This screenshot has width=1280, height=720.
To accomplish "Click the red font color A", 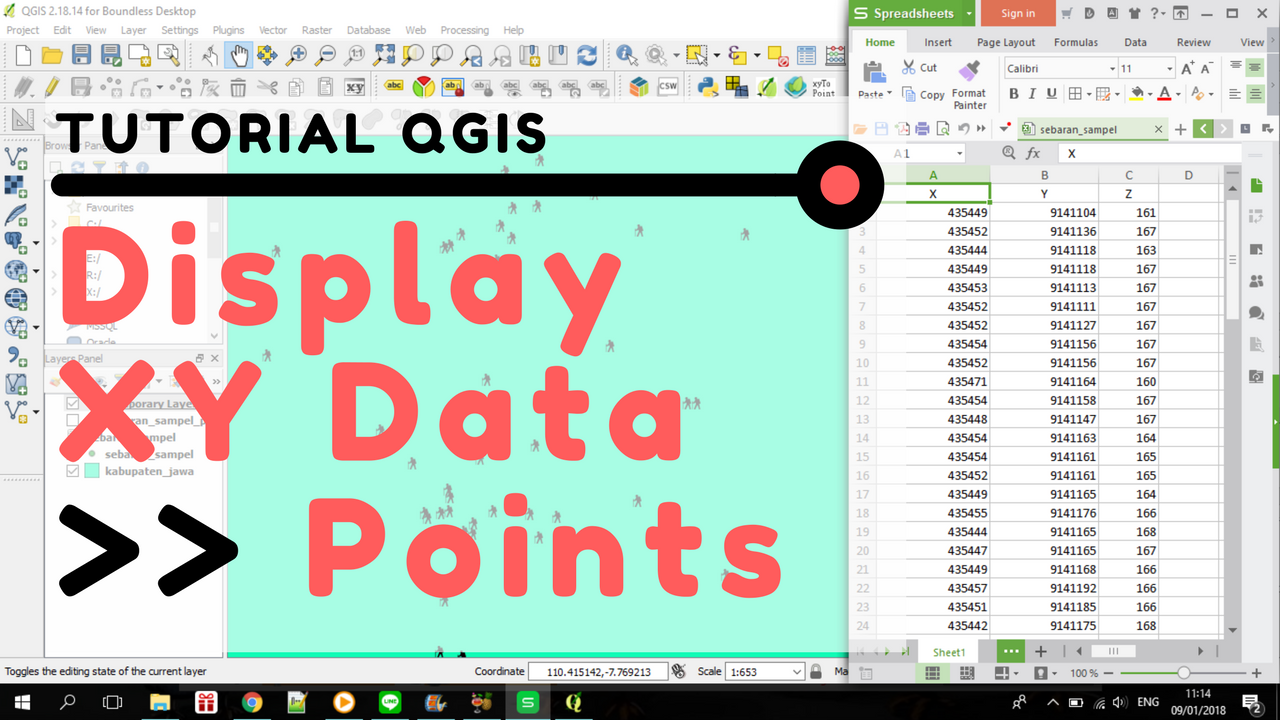I will (1164, 94).
